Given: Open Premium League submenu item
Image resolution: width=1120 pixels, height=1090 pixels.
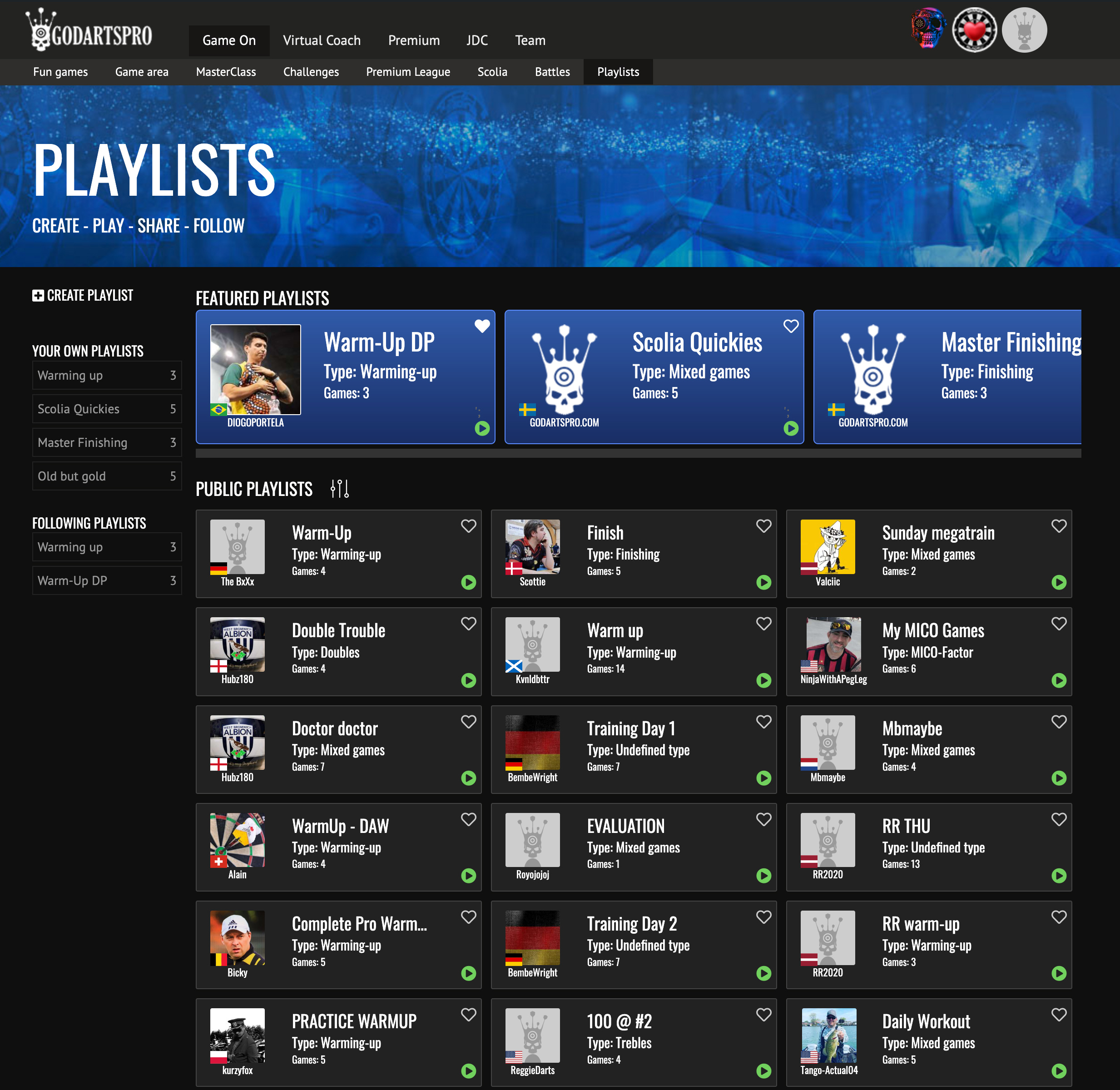Looking at the screenshot, I should point(408,72).
